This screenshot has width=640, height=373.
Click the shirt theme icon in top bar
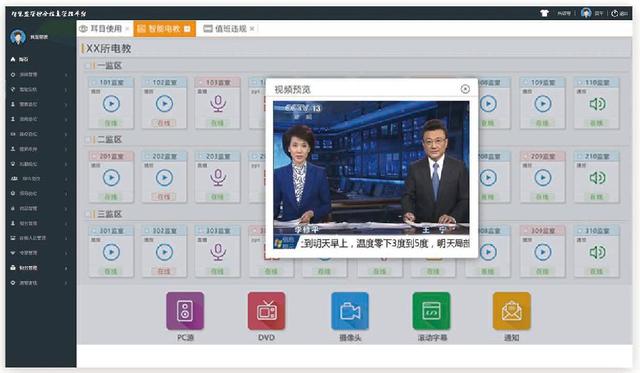(544, 13)
